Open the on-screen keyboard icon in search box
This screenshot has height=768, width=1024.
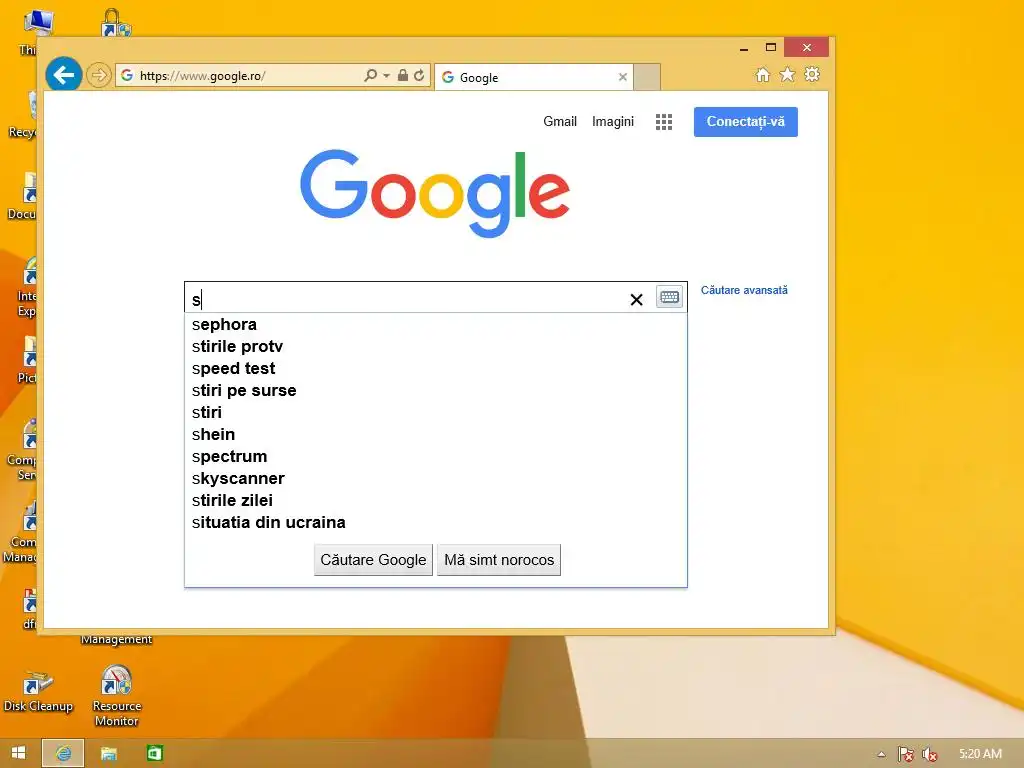[669, 297]
